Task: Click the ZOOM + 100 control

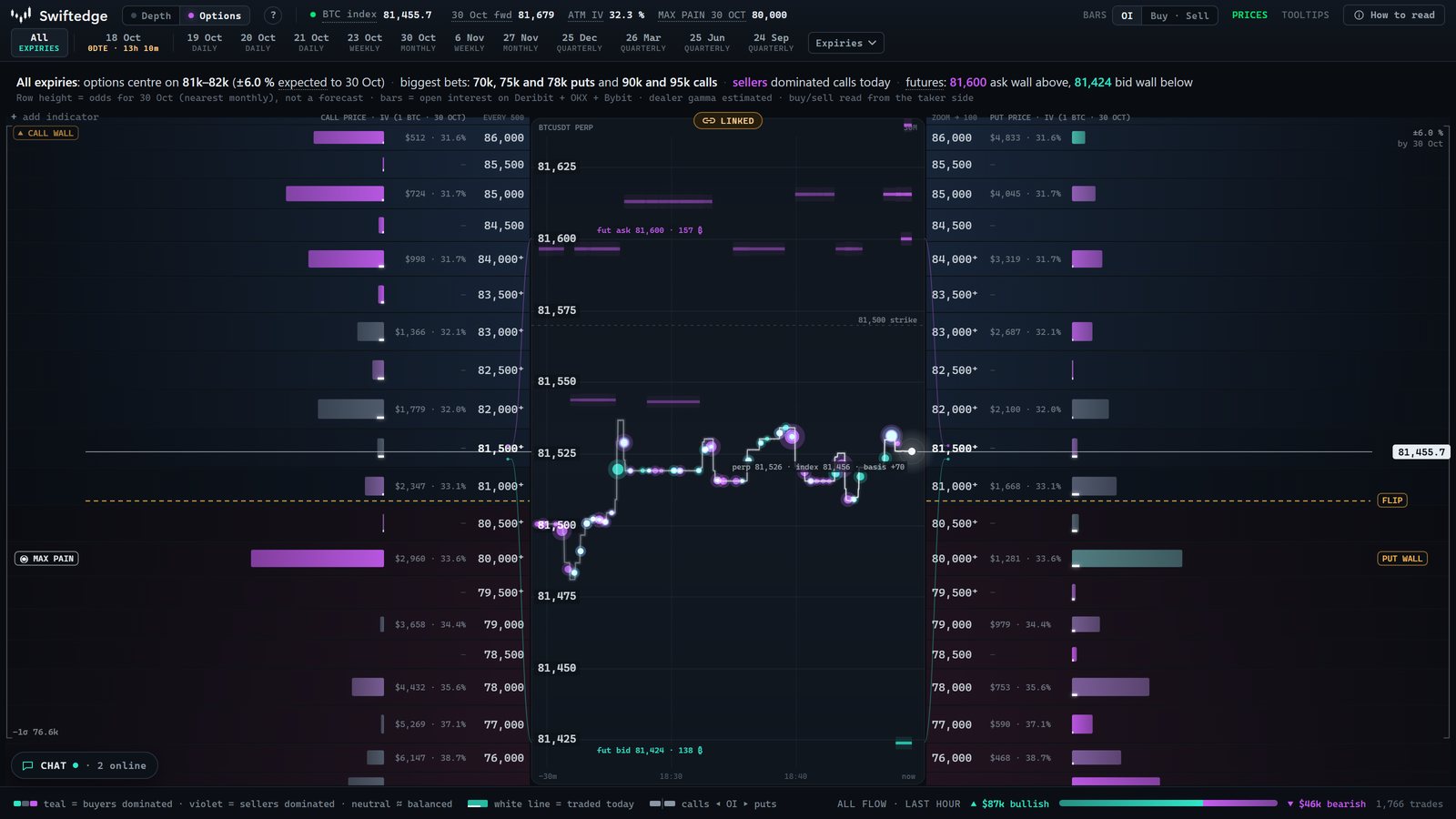Action: click(954, 117)
